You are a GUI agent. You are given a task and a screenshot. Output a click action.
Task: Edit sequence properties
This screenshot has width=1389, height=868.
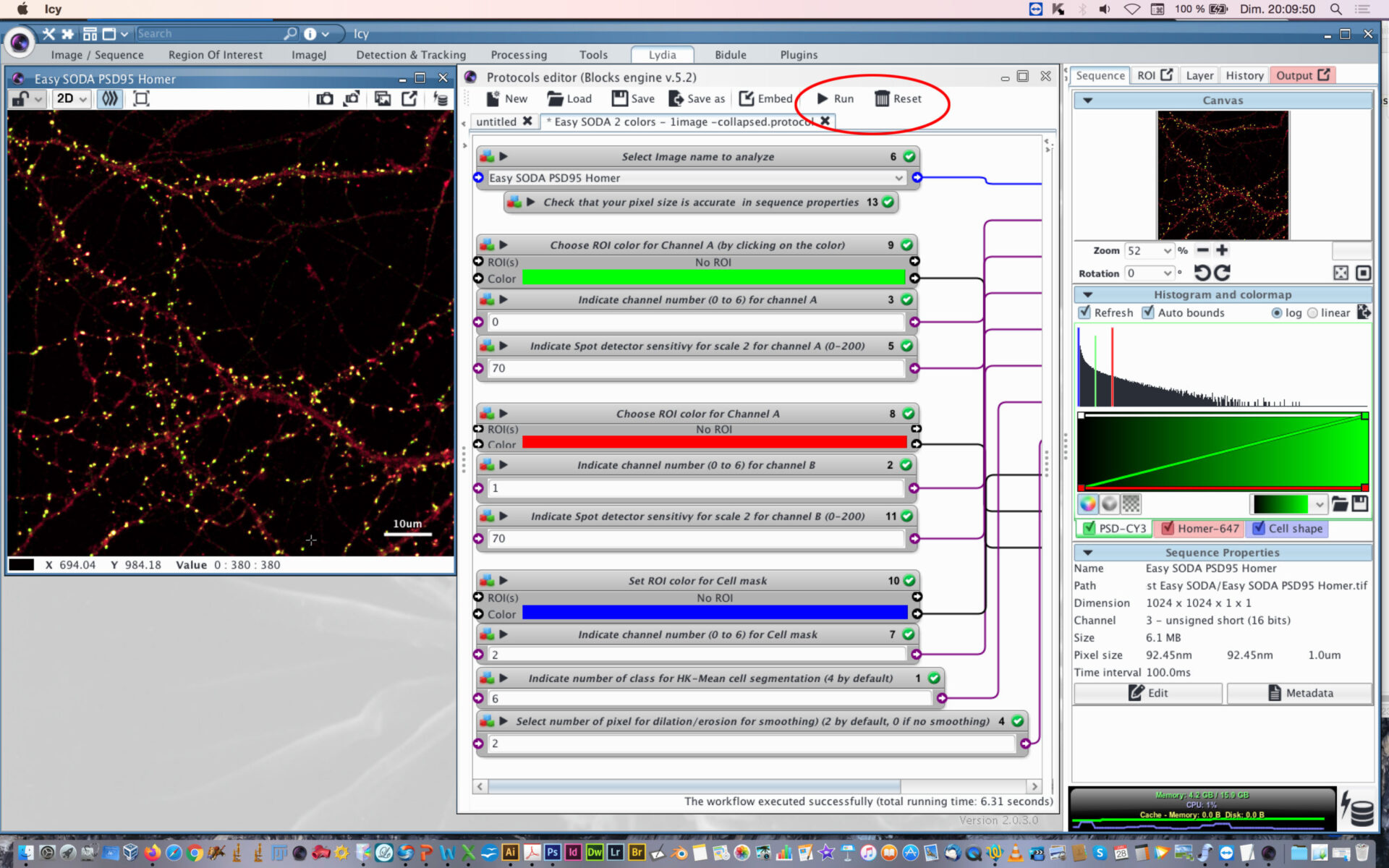tap(1148, 692)
